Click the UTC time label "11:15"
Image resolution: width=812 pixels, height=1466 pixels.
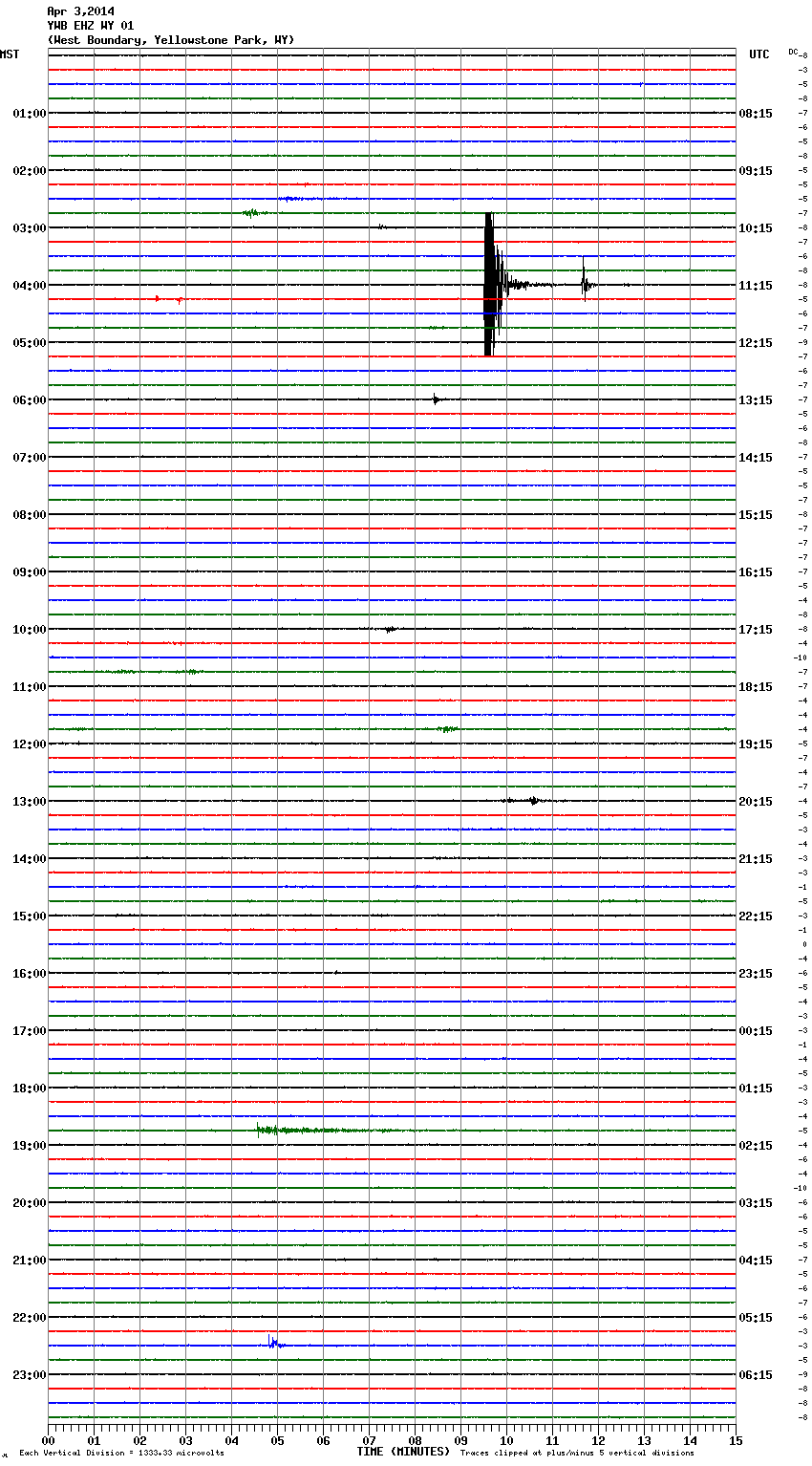[x=756, y=286]
